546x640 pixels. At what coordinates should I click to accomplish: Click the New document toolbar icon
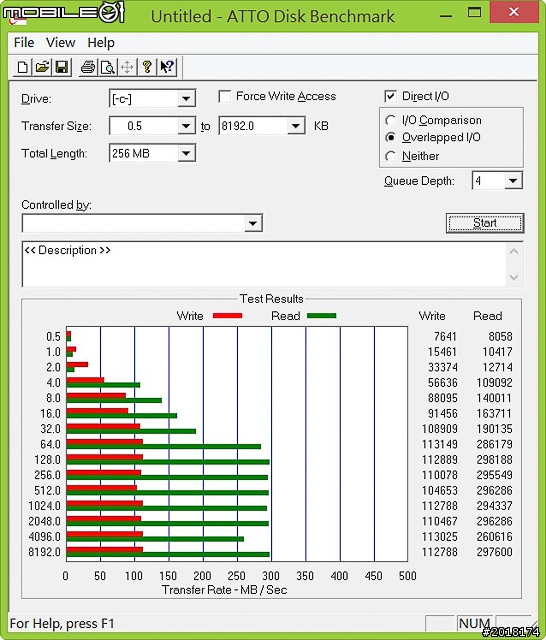pyautogui.click(x=22, y=67)
